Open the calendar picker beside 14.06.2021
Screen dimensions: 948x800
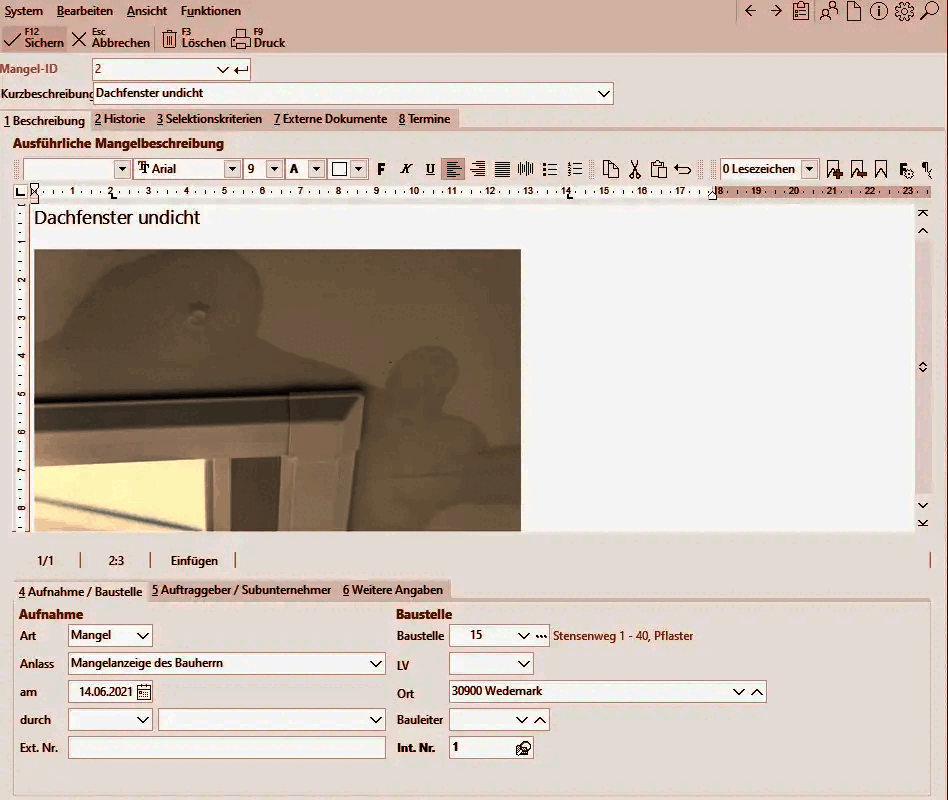[x=144, y=691]
